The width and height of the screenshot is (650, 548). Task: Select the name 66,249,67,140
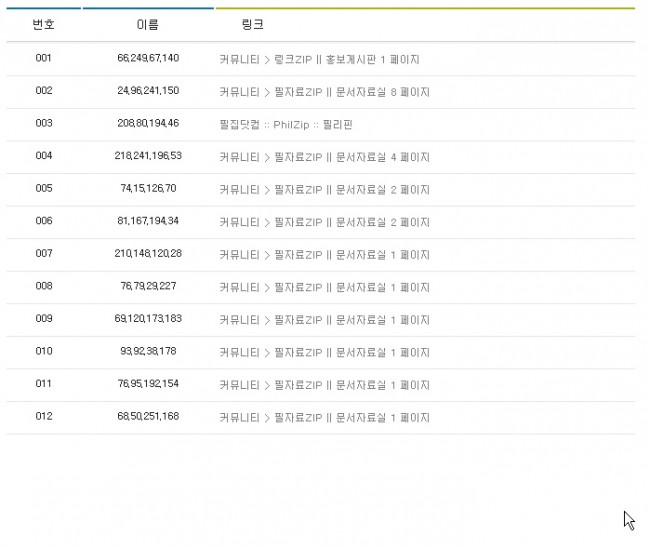coord(148,58)
